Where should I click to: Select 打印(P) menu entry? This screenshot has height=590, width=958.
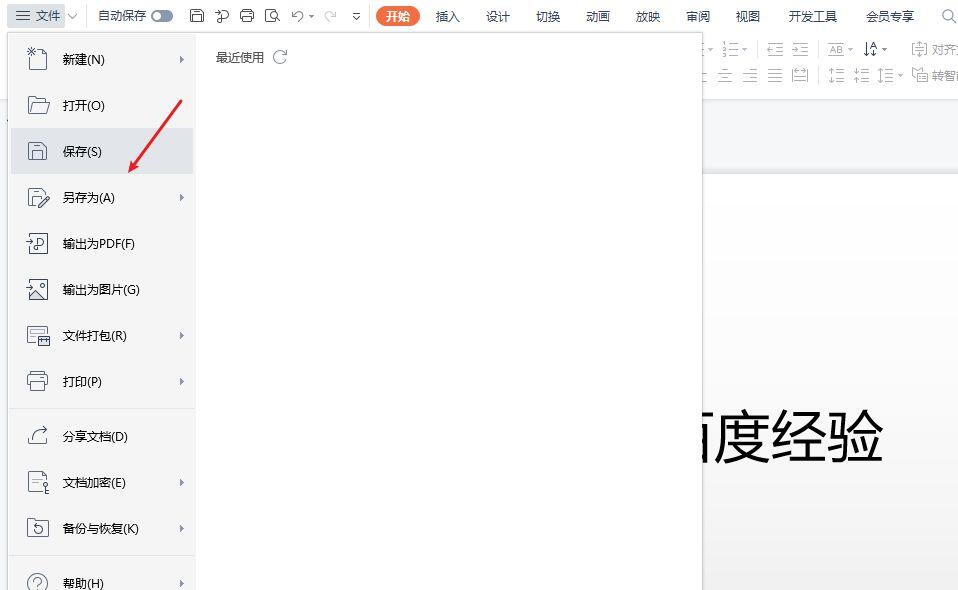tap(101, 381)
